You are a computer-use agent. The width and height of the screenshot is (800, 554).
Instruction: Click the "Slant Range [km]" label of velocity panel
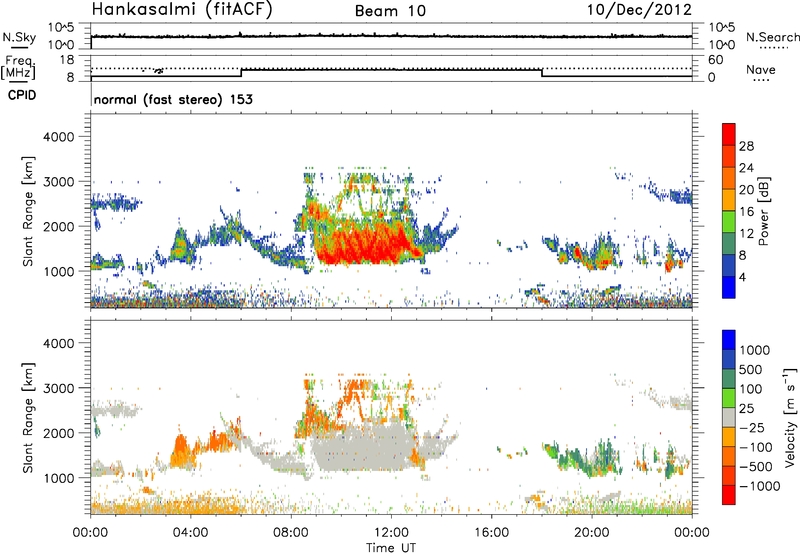point(28,417)
